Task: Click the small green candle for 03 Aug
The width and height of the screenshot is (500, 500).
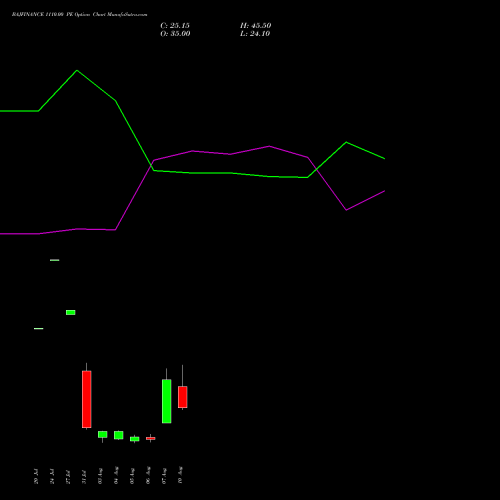Action: point(103,434)
